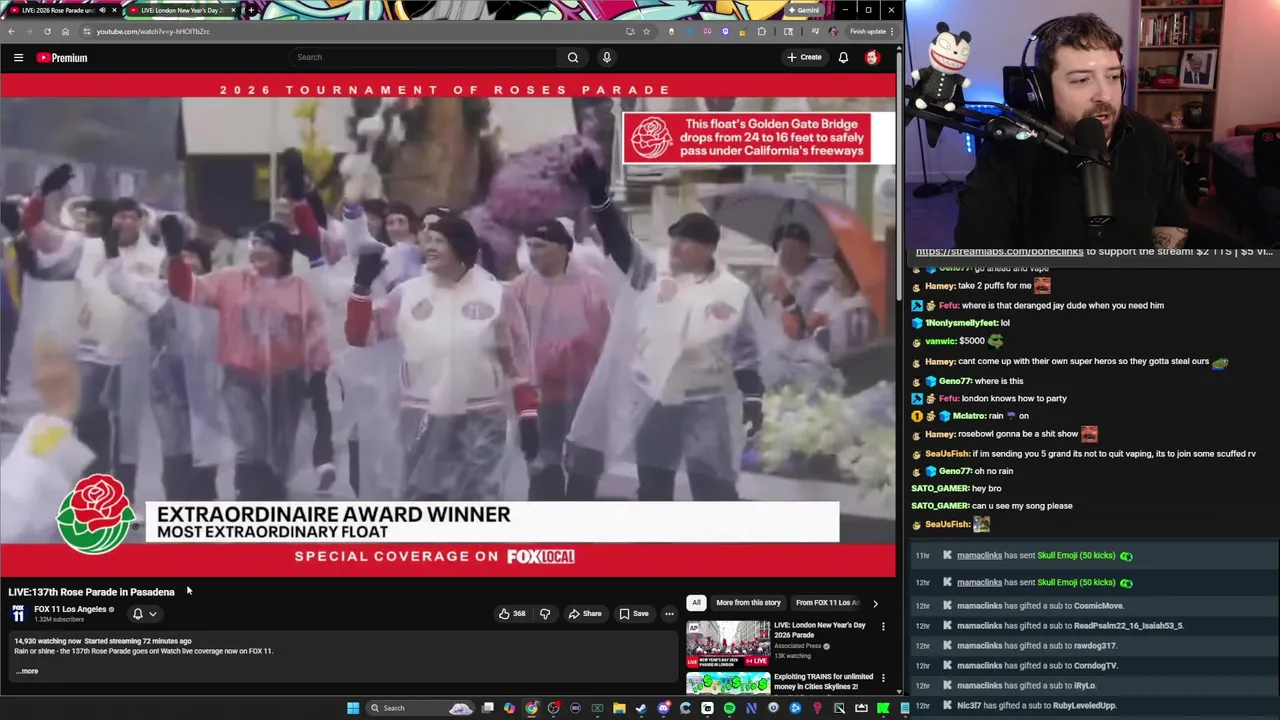This screenshot has height=720, width=1280.
Task: Open Spotify from the taskbar
Action: (x=729, y=708)
